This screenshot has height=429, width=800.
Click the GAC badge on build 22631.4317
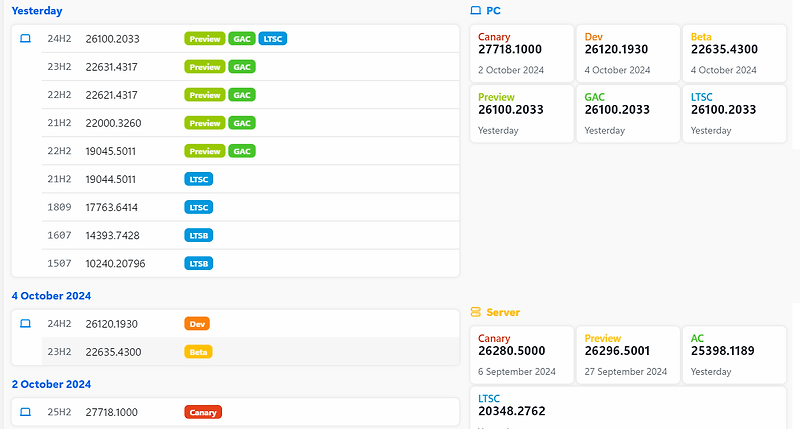242,67
